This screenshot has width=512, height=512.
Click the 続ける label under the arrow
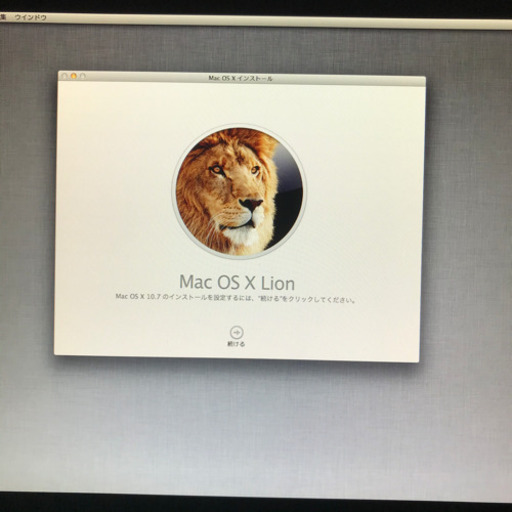236,344
